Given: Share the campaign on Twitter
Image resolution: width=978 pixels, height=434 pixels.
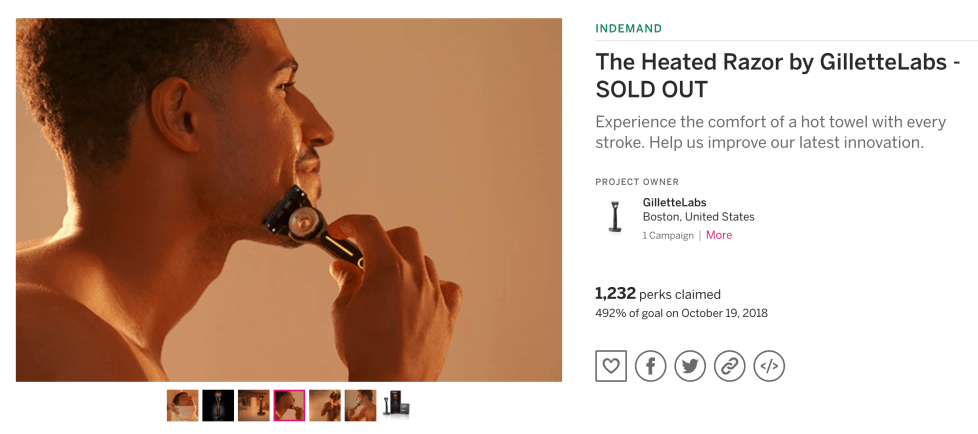Looking at the screenshot, I should [x=690, y=366].
